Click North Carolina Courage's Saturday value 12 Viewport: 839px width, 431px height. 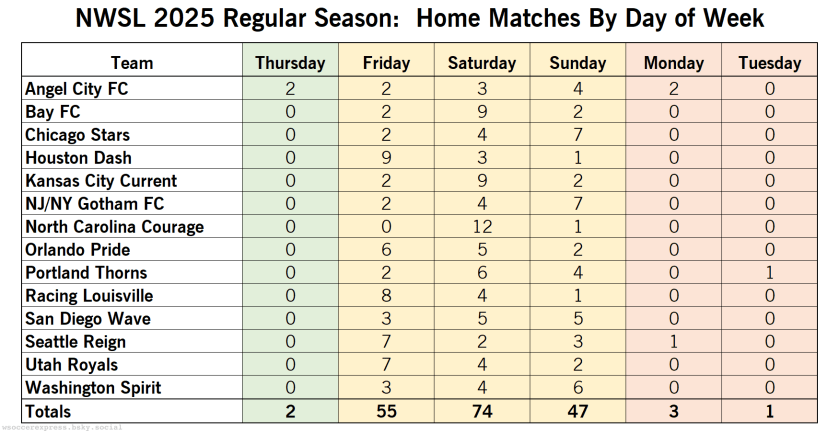[482, 227]
